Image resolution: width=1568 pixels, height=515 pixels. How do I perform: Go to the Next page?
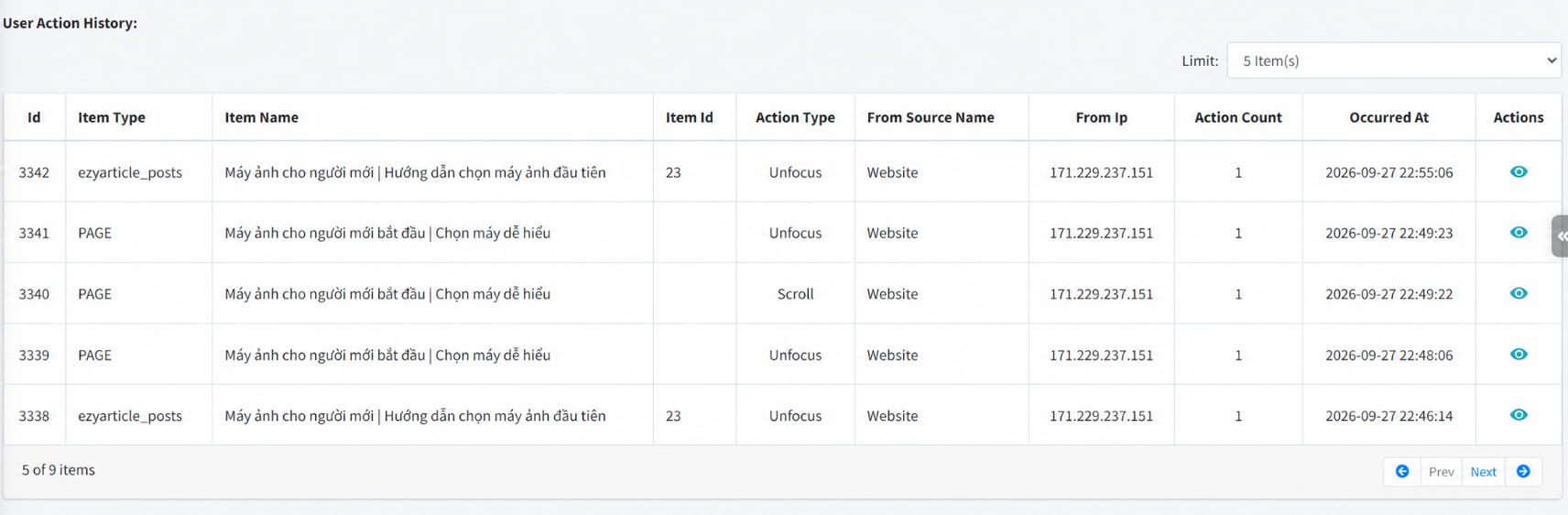tap(1483, 472)
